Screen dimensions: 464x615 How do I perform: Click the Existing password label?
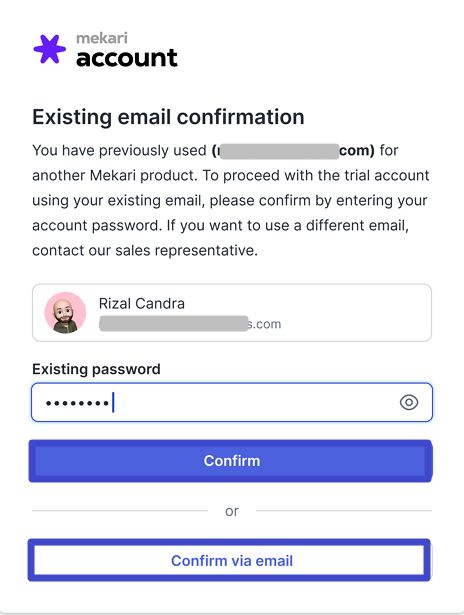pos(96,369)
